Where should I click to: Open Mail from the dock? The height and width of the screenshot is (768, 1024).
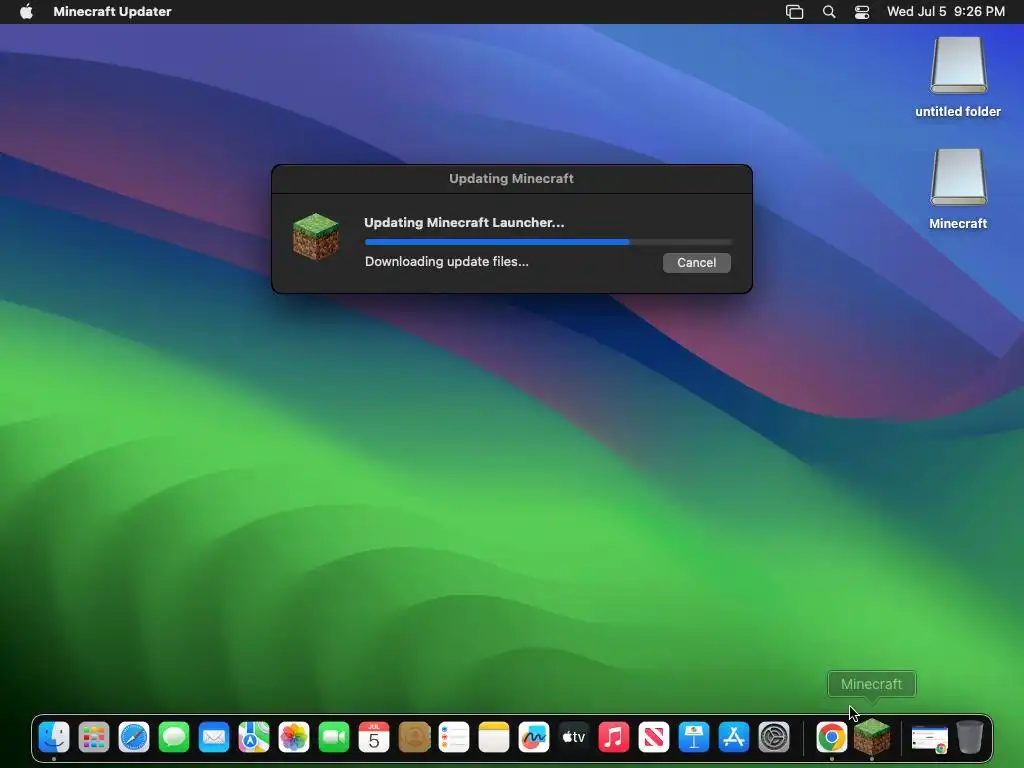point(214,738)
